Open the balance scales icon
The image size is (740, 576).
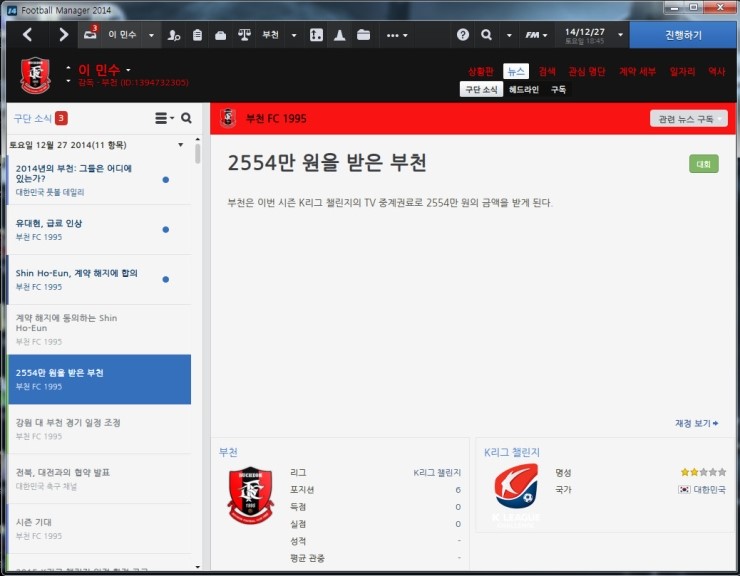click(244, 35)
